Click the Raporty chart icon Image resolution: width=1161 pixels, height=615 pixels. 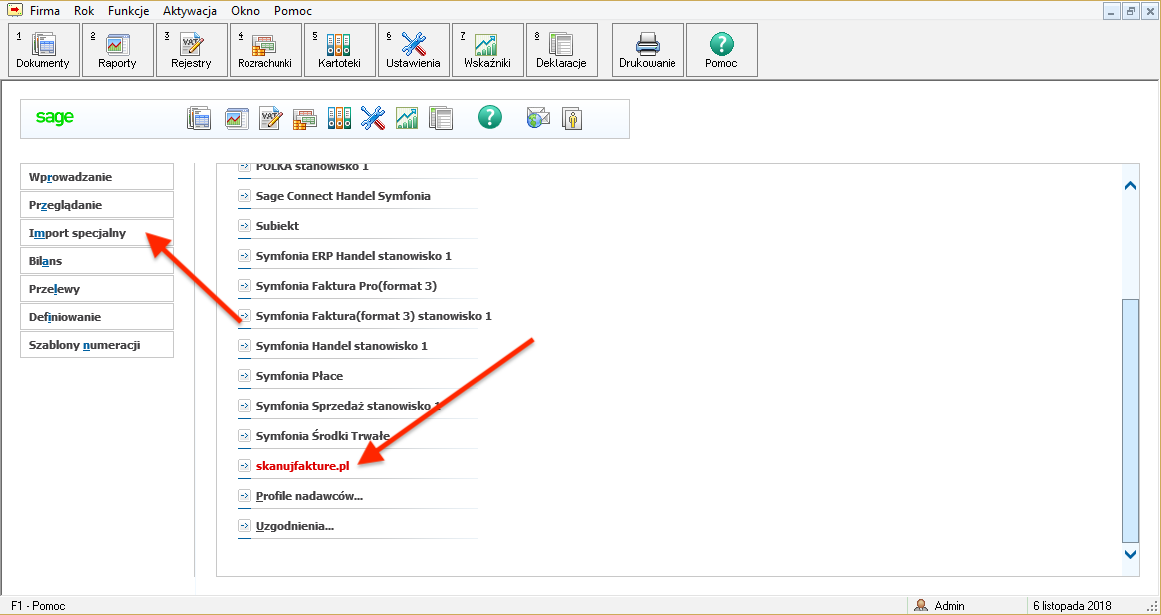(117, 50)
